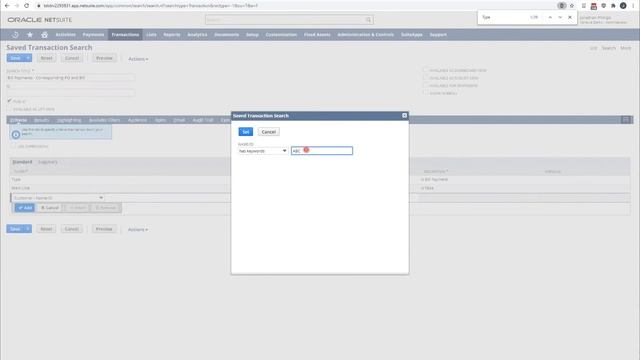Open the Support menu
The width and height of the screenshot is (640, 360).
(x=438, y=35)
